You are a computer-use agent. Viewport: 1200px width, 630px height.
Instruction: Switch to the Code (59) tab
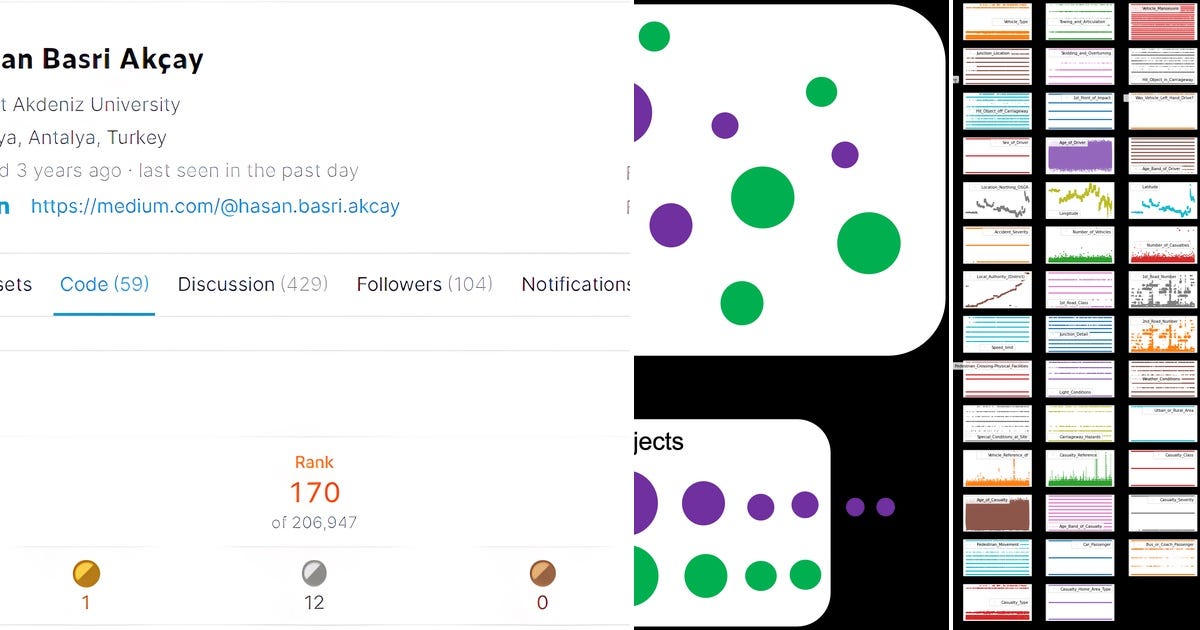click(x=103, y=284)
